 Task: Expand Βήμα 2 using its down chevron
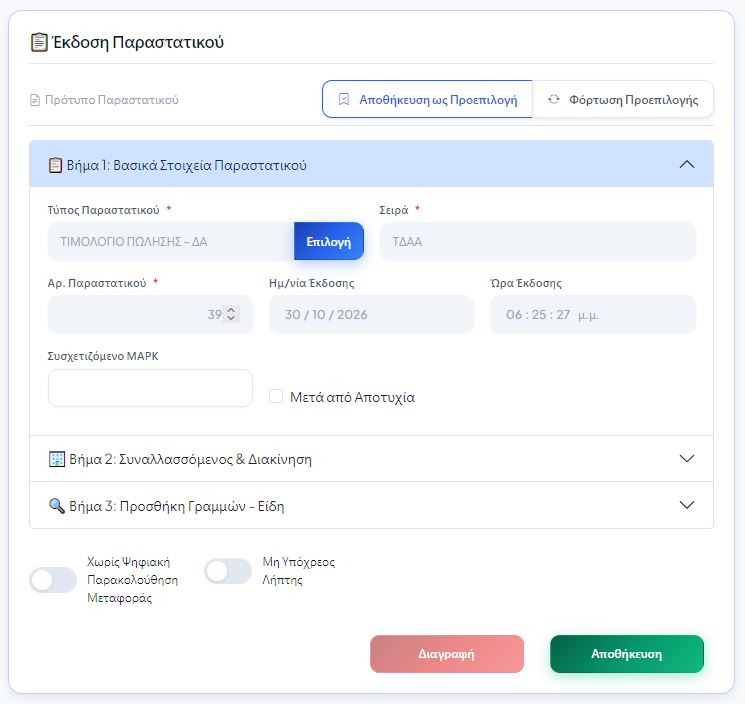[687, 458]
